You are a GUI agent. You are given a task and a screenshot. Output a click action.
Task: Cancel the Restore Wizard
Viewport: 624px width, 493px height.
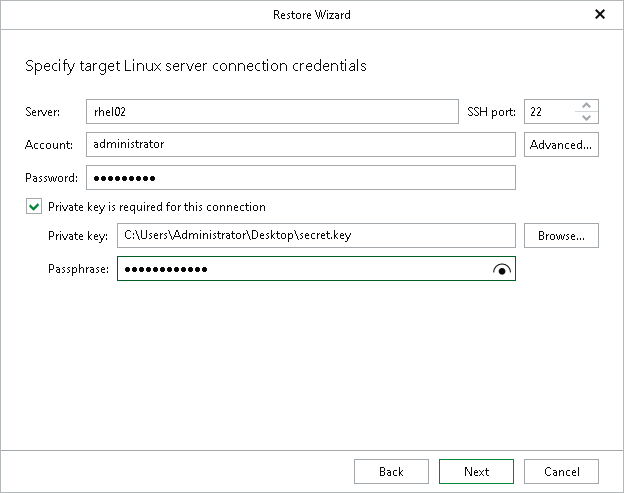561,472
